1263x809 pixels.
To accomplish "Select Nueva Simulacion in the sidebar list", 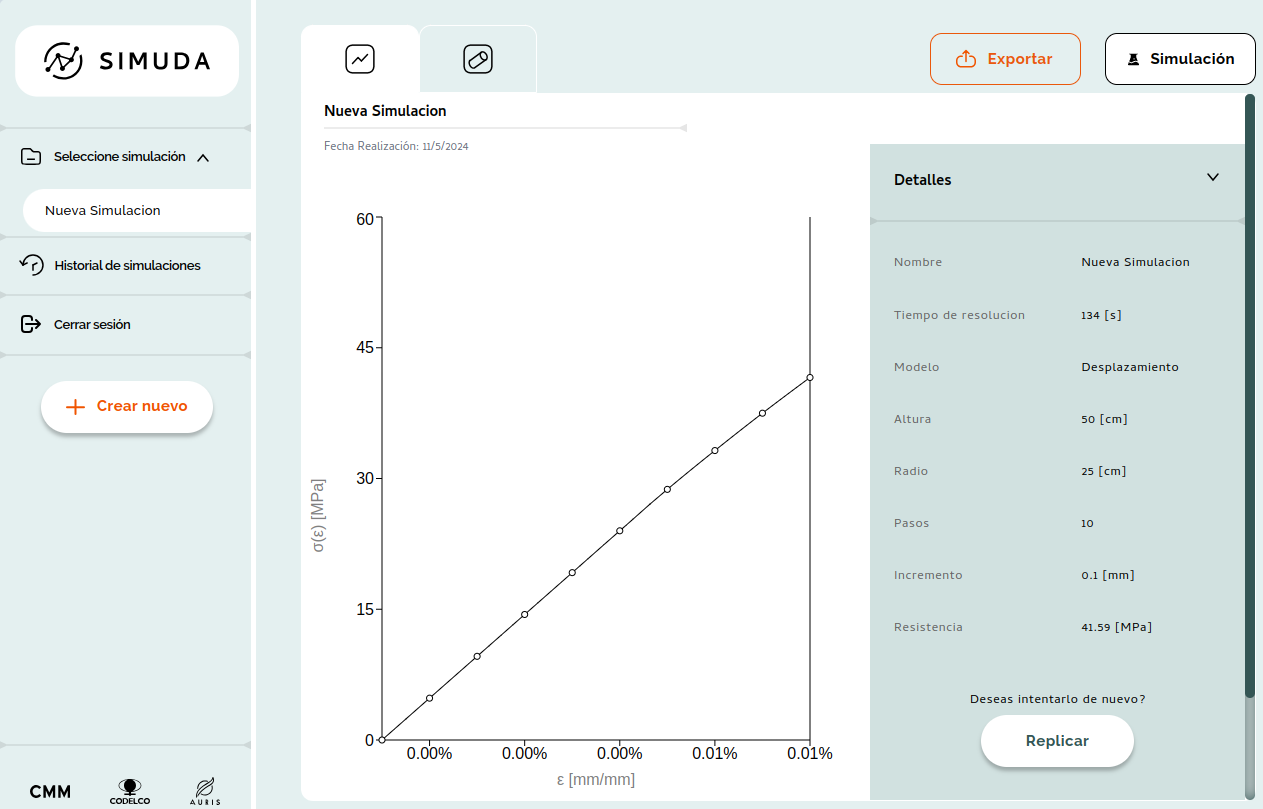I will pos(103,211).
